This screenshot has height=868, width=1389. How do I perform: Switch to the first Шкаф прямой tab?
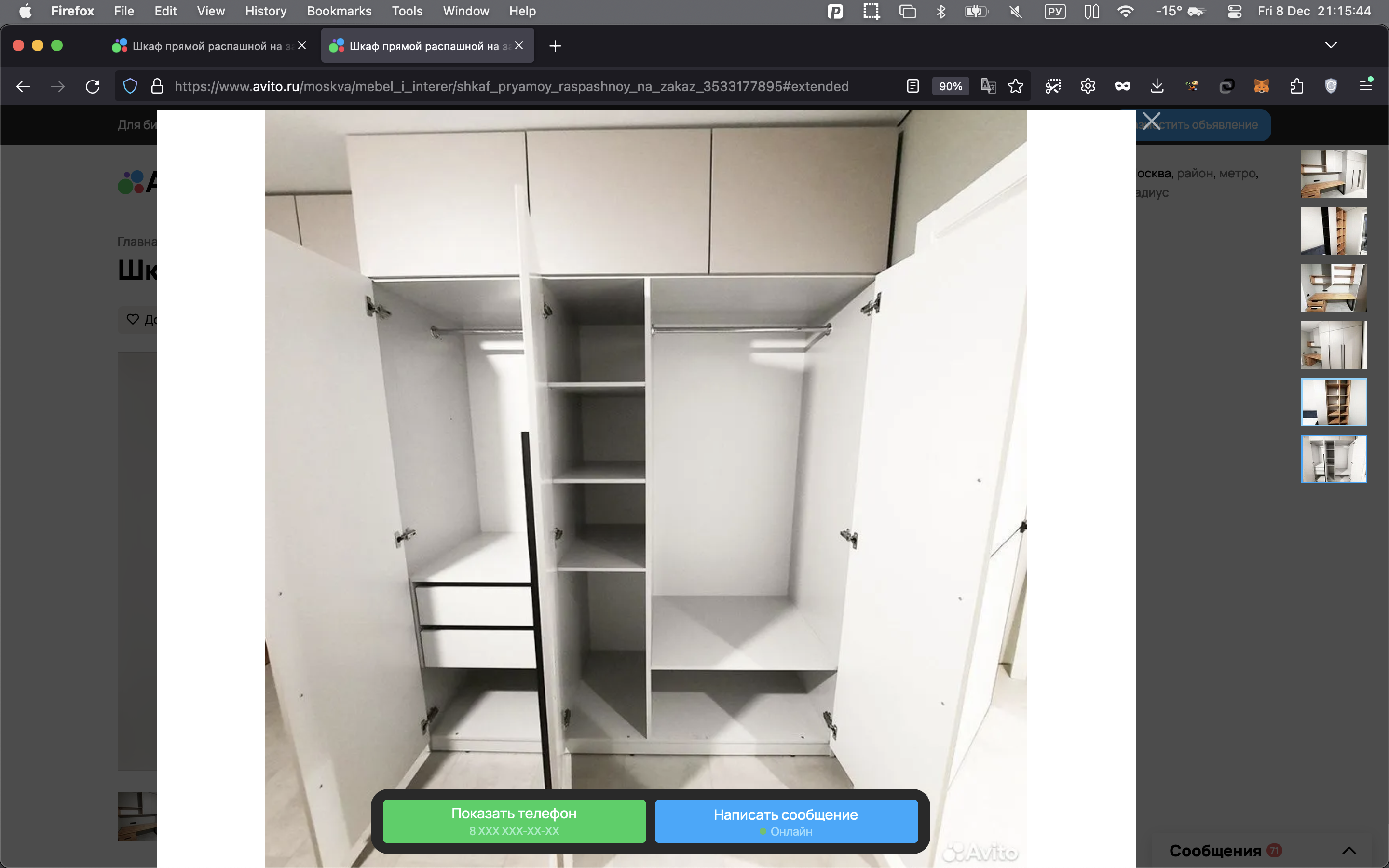point(206,46)
